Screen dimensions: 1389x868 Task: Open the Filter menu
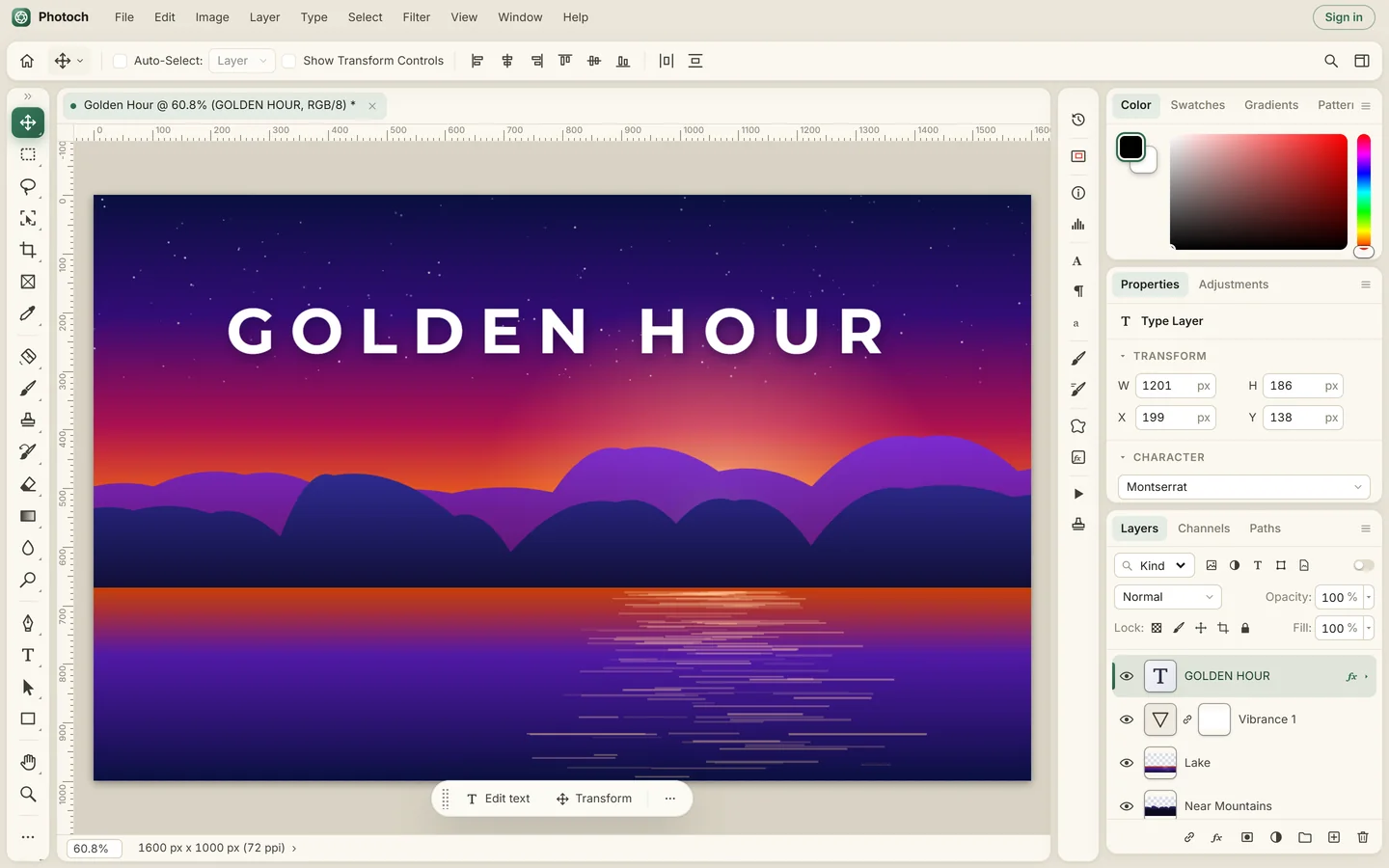(x=417, y=17)
